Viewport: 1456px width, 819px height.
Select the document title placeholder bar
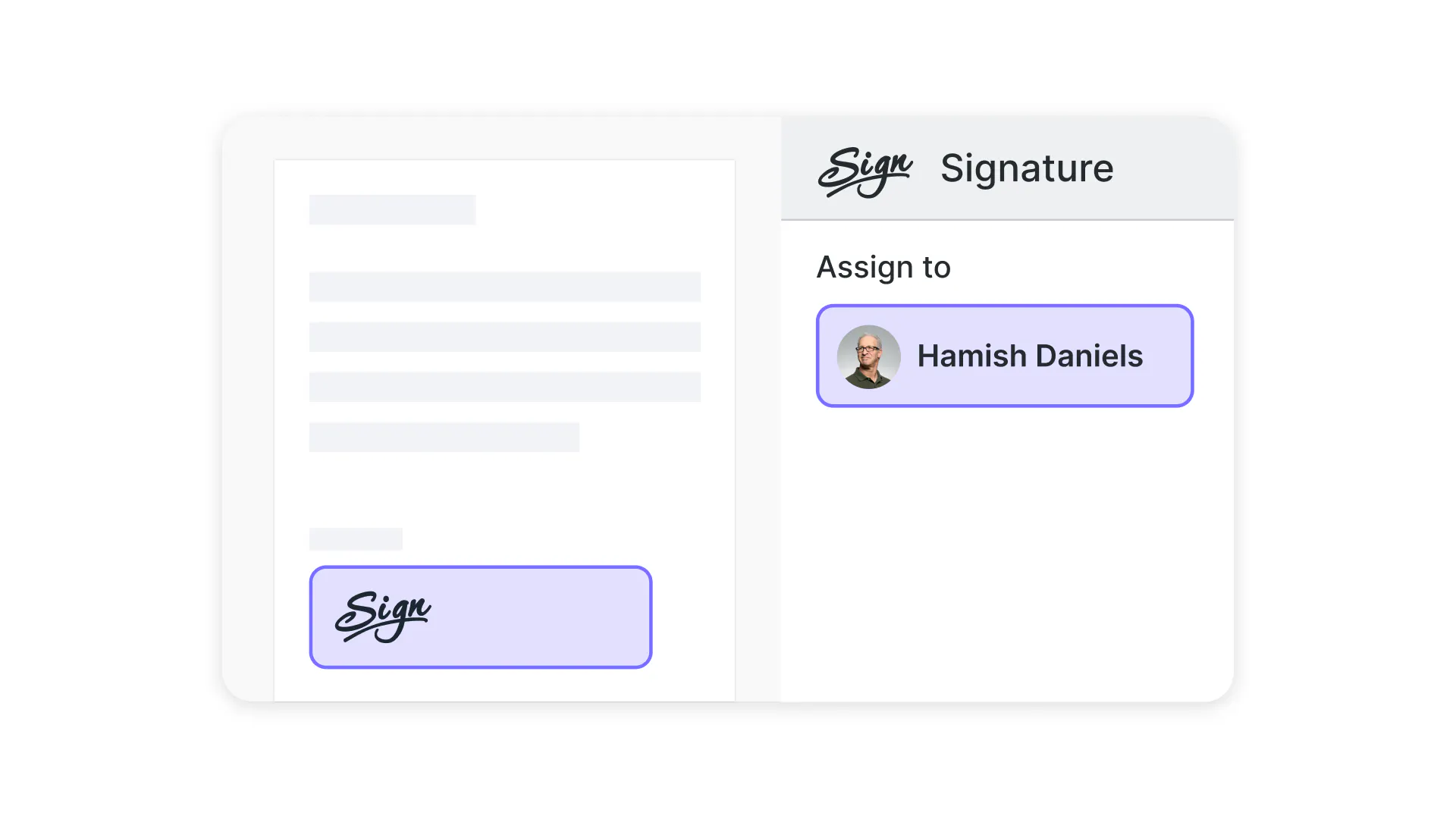pyautogui.click(x=392, y=210)
